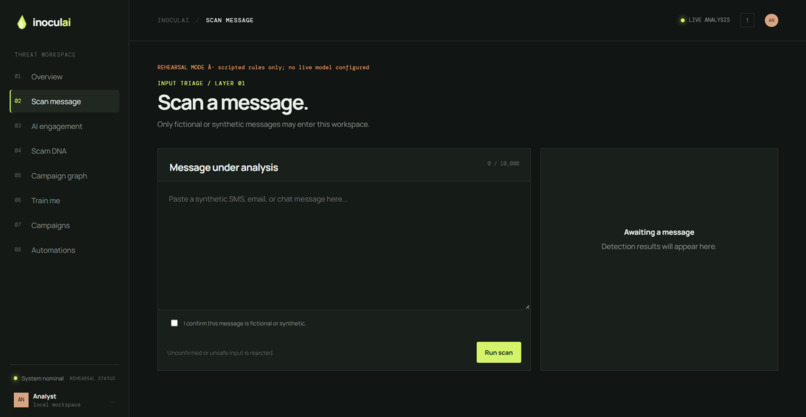Image resolution: width=806 pixels, height=417 pixels.
Task: Click the Only fictional or synthetic messages note
Action: (263, 124)
